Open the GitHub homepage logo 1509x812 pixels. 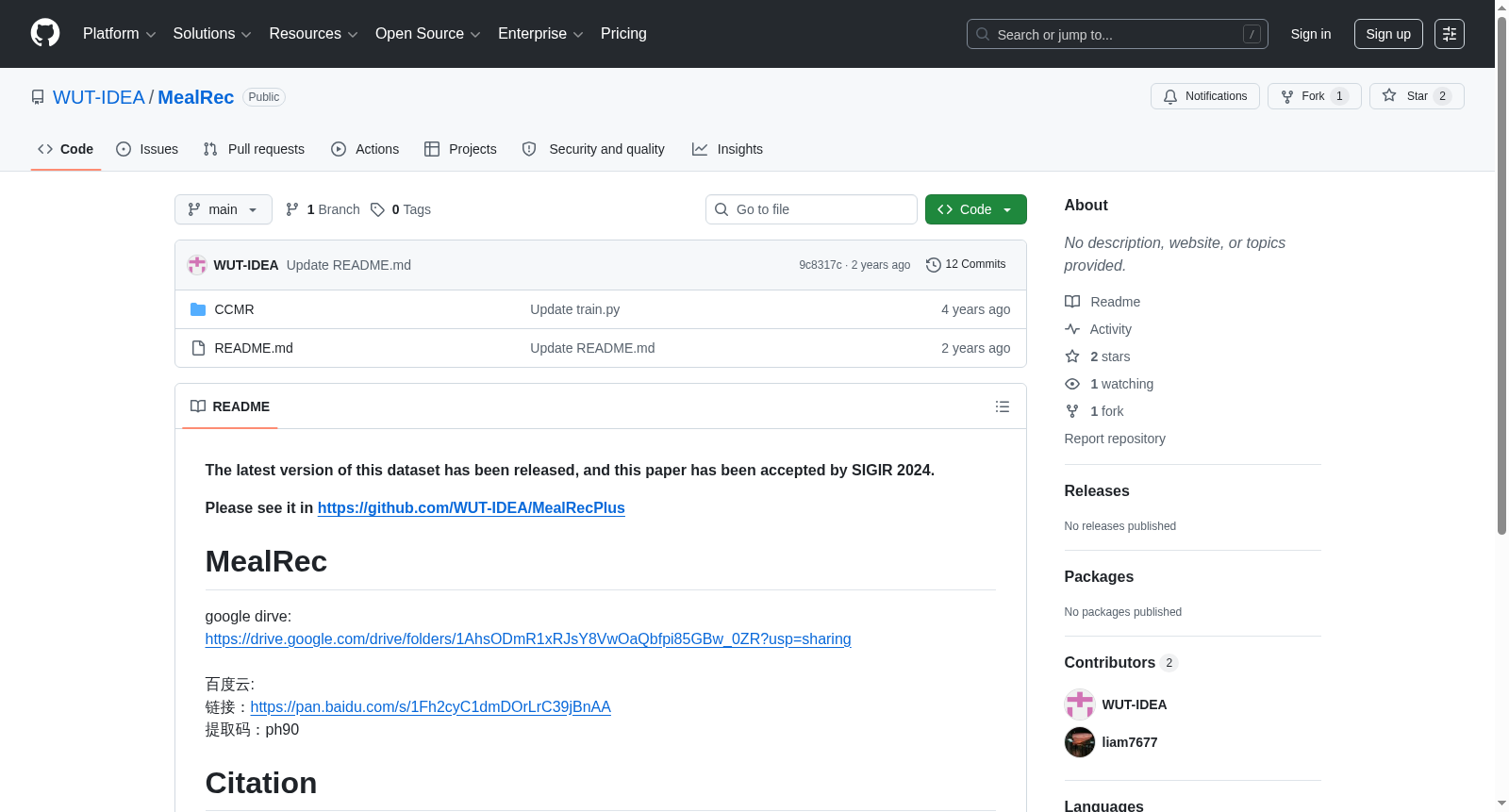(45, 33)
